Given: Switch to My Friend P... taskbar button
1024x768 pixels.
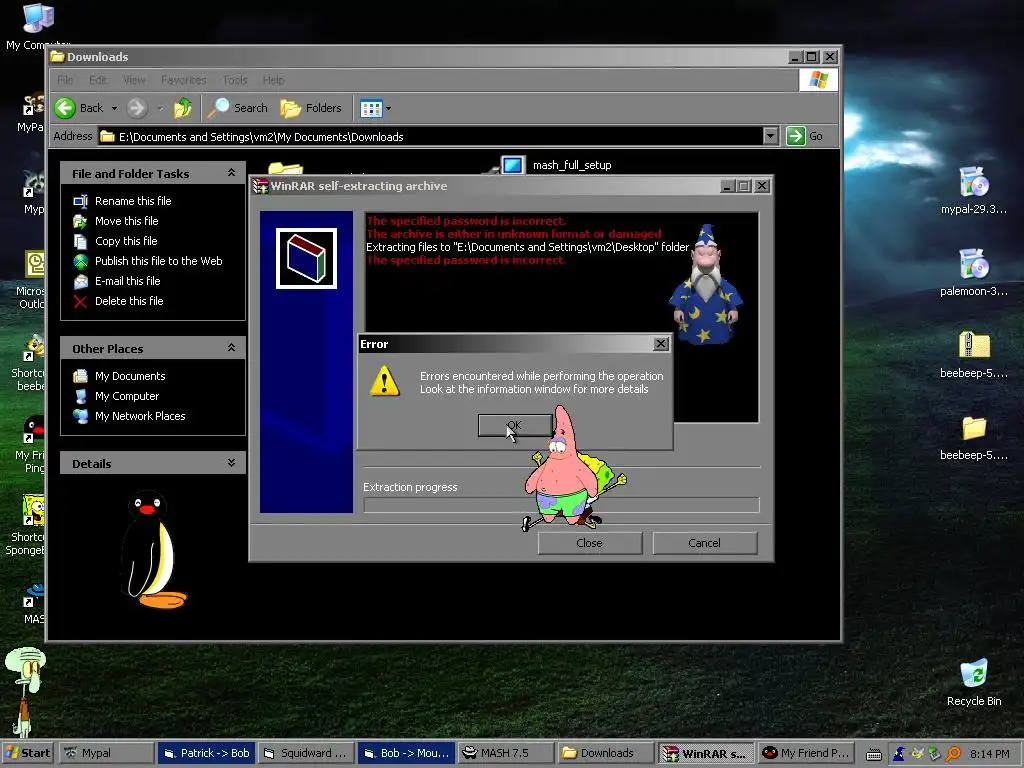Looking at the screenshot, I should point(807,753).
